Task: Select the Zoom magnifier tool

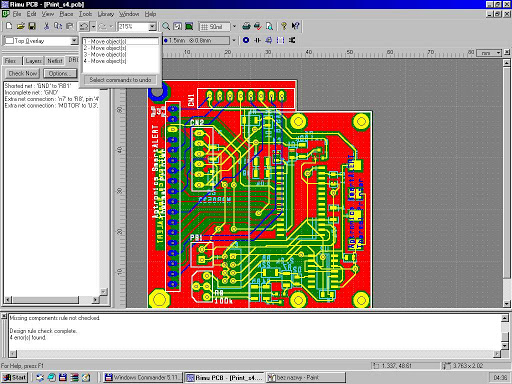Action: click(x=166, y=26)
